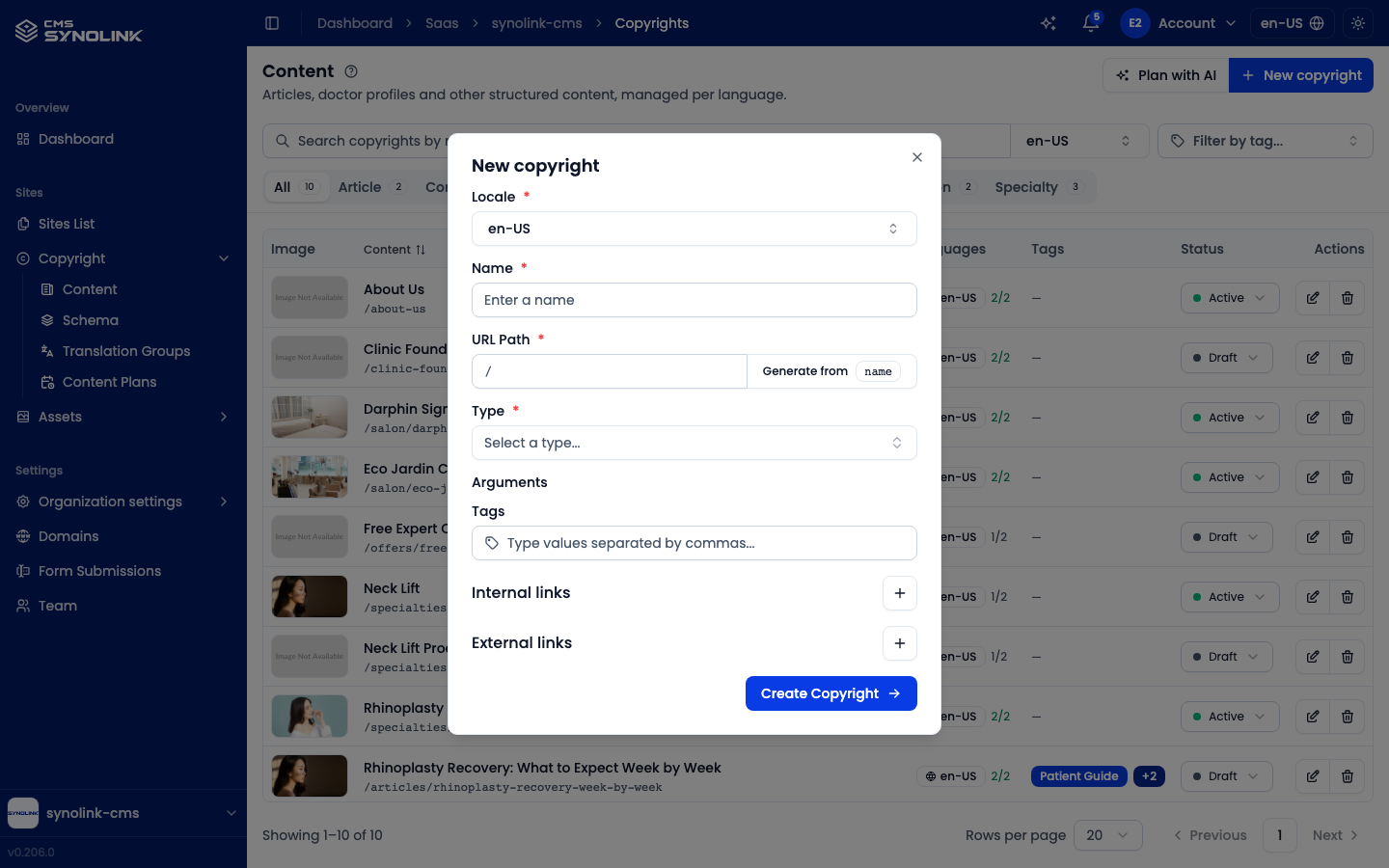Open Rows per page dropdown
Viewport: 1389px width, 868px height.
click(x=1108, y=835)
